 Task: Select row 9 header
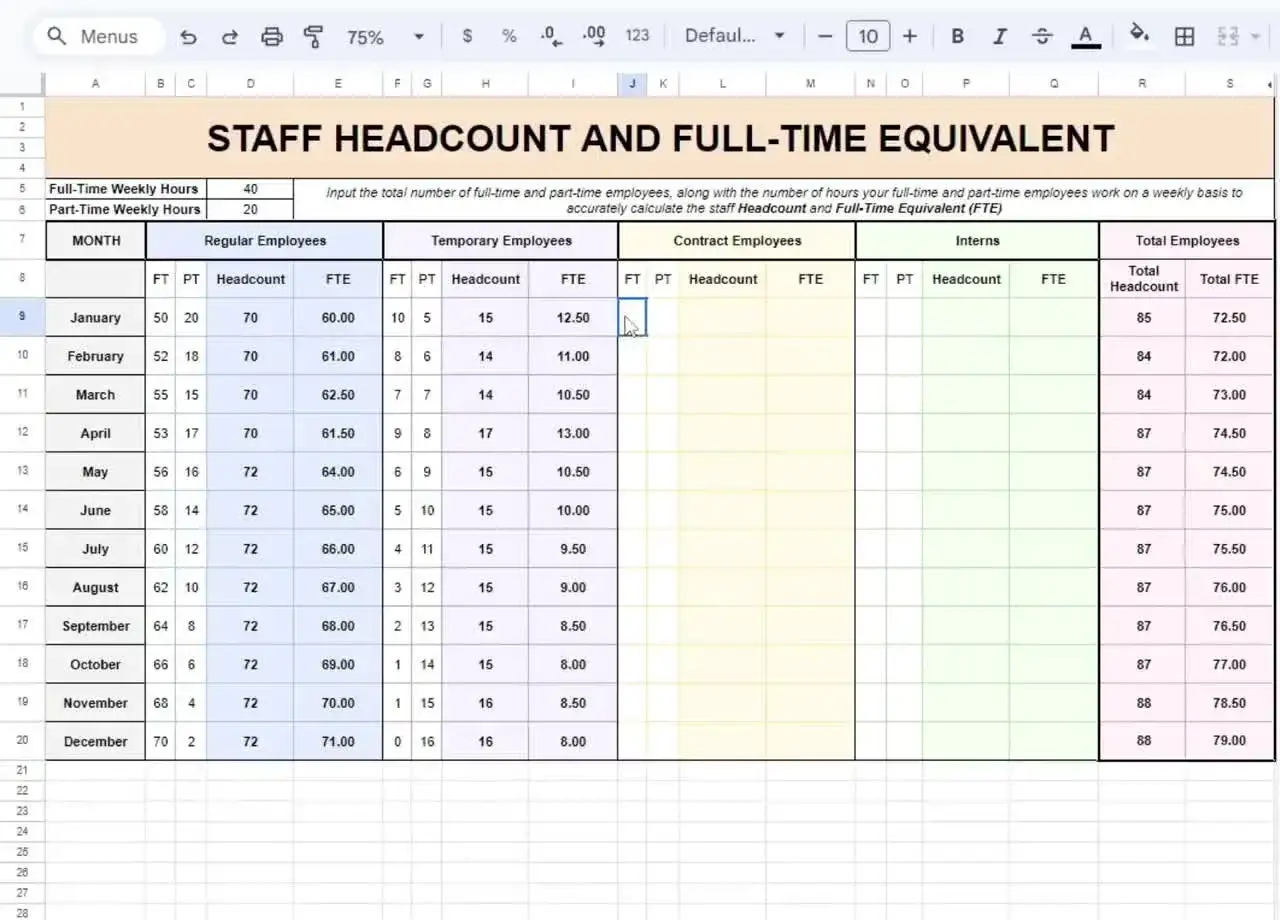click(22, 318)
